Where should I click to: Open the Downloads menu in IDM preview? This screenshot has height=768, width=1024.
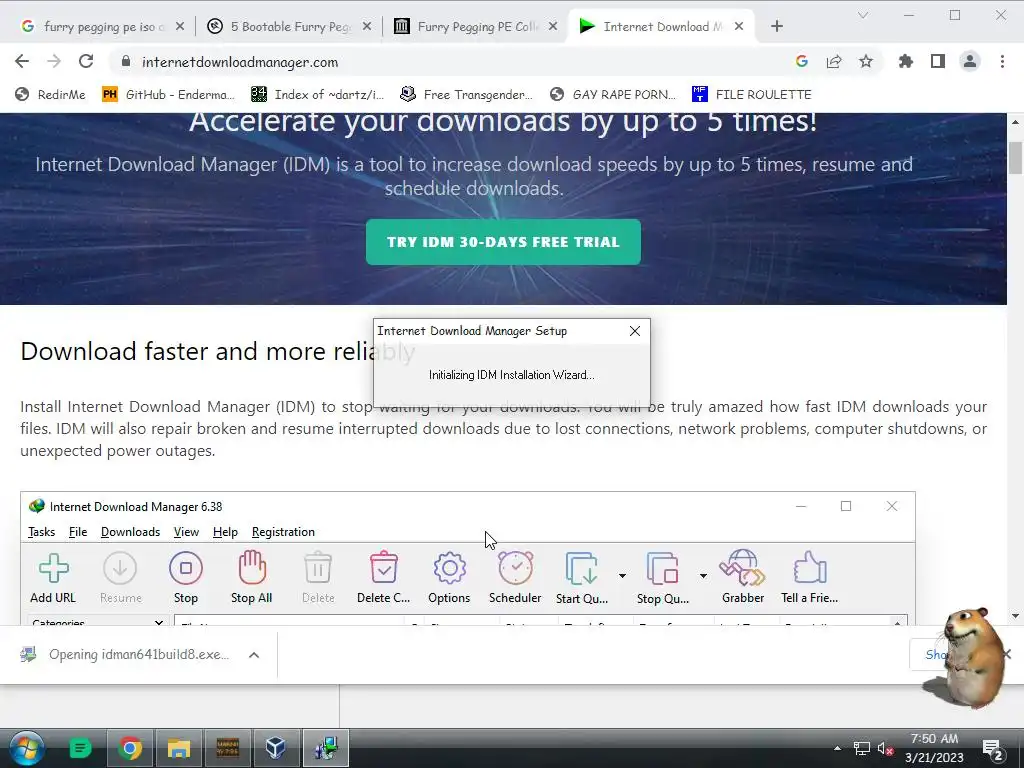tap(130, 532)
